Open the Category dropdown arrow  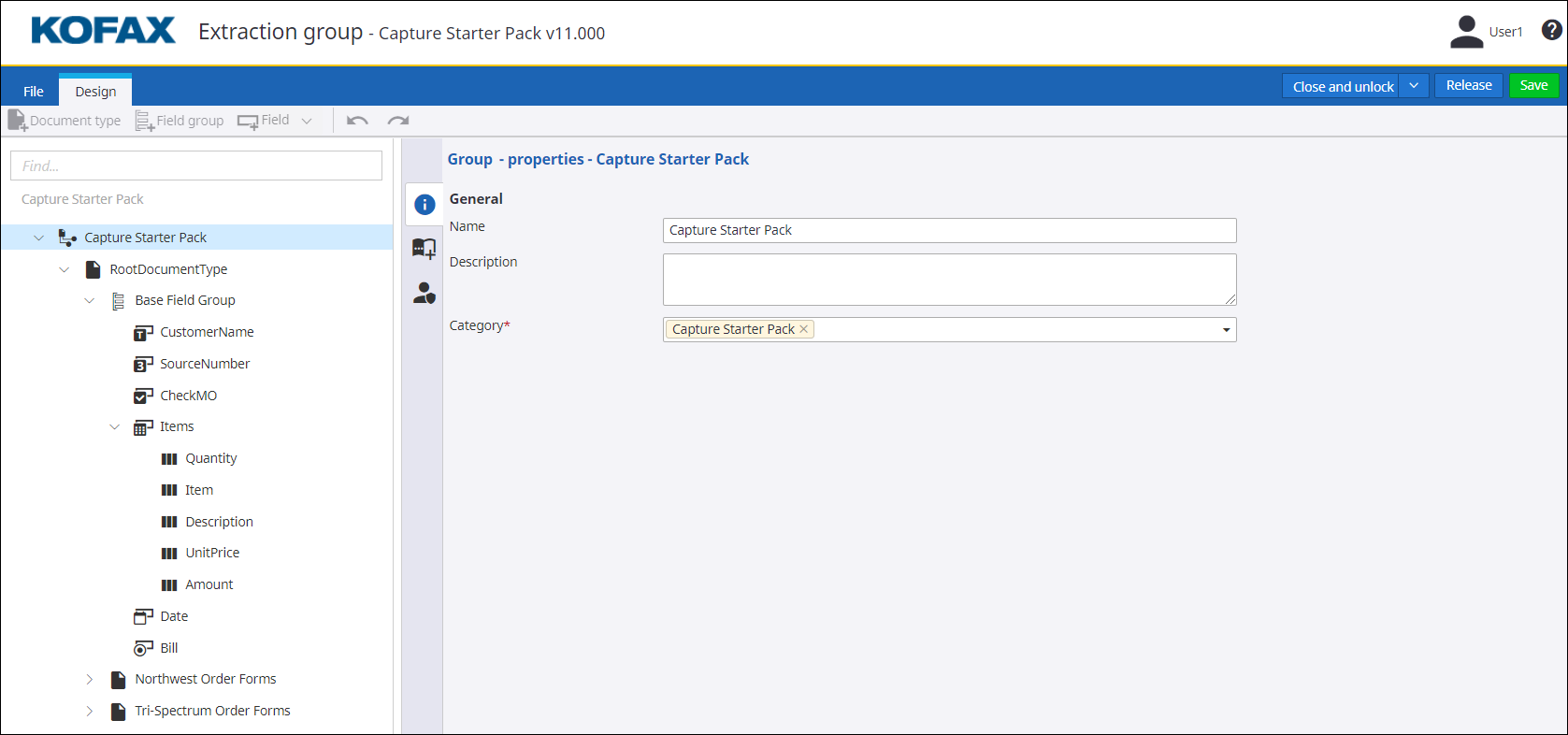pos(1226,330)
